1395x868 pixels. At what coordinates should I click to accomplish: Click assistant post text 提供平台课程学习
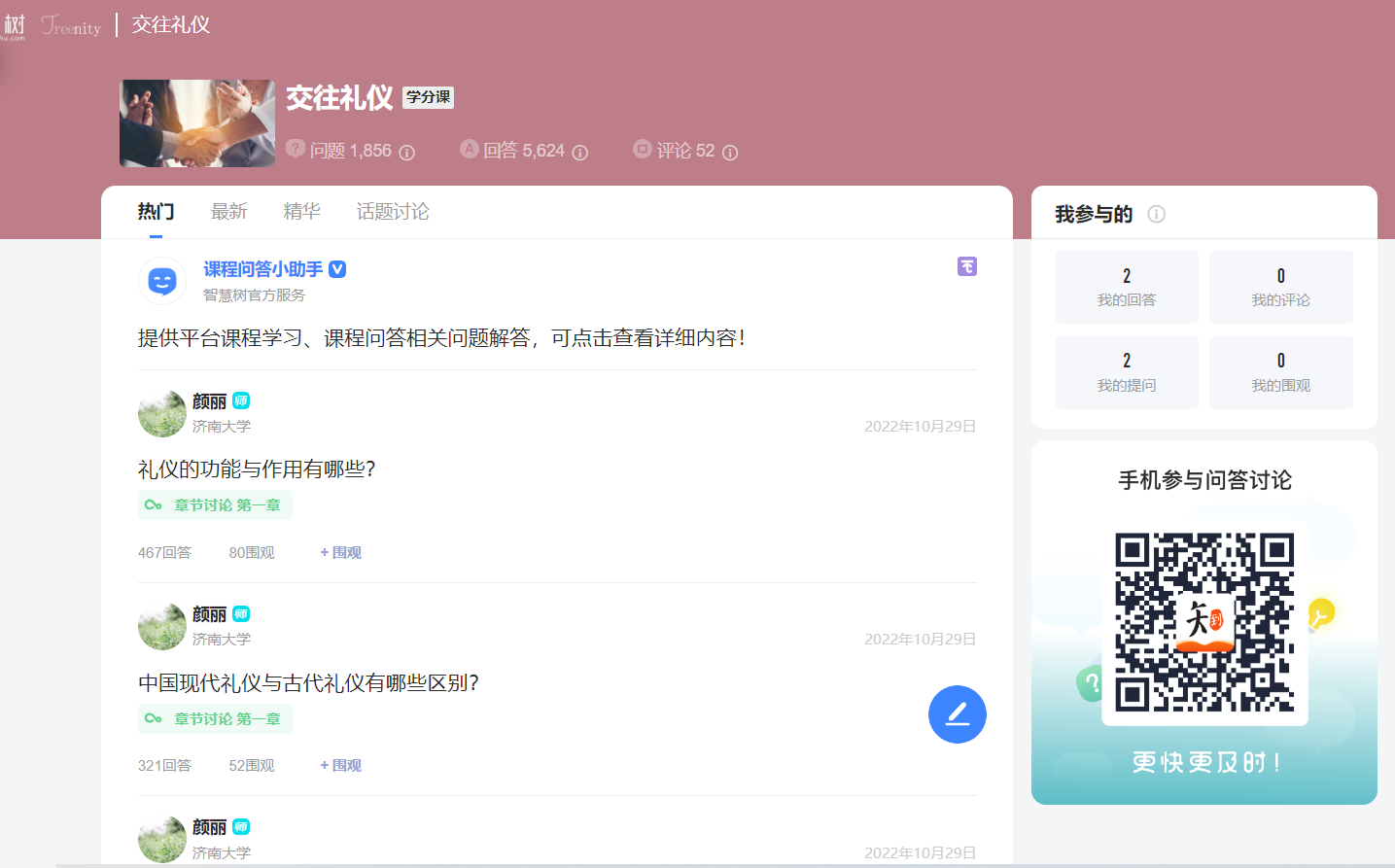(442, 338)
